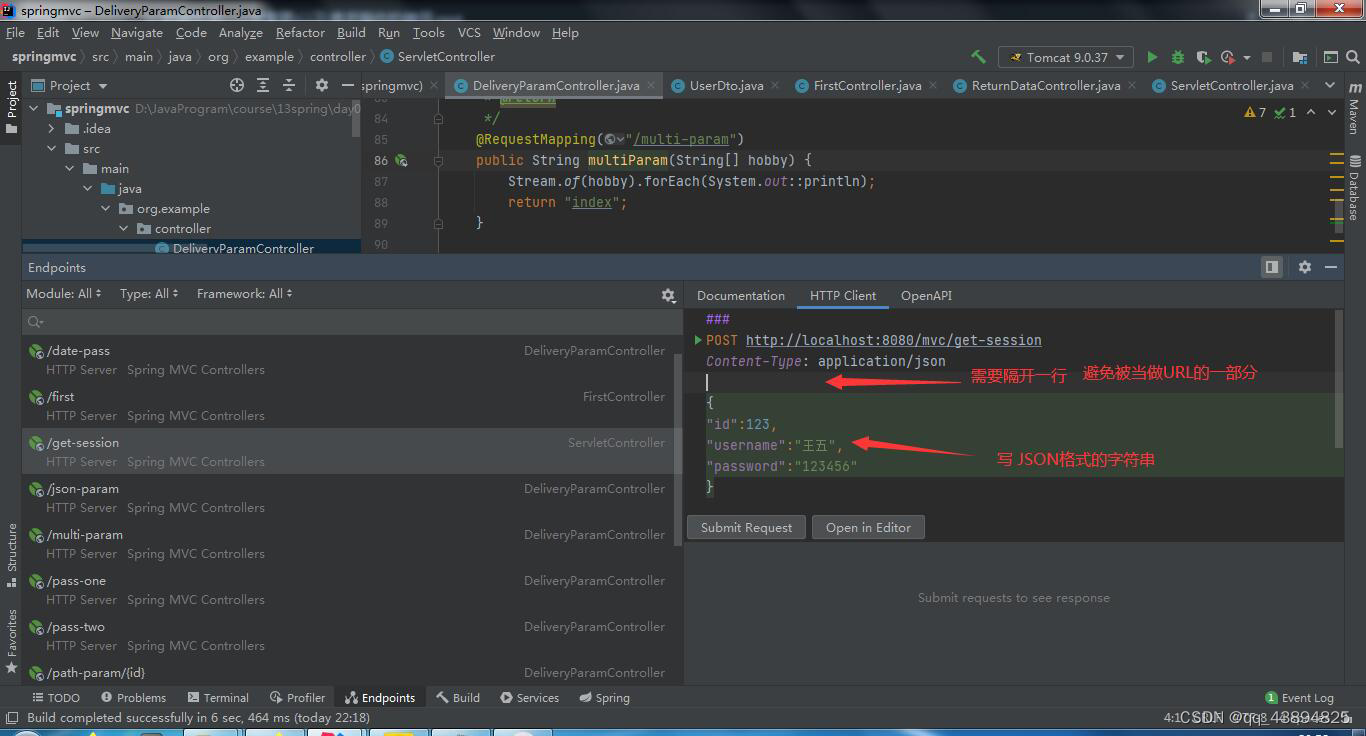Run the application with the green Run icon

pos(1151,57)
